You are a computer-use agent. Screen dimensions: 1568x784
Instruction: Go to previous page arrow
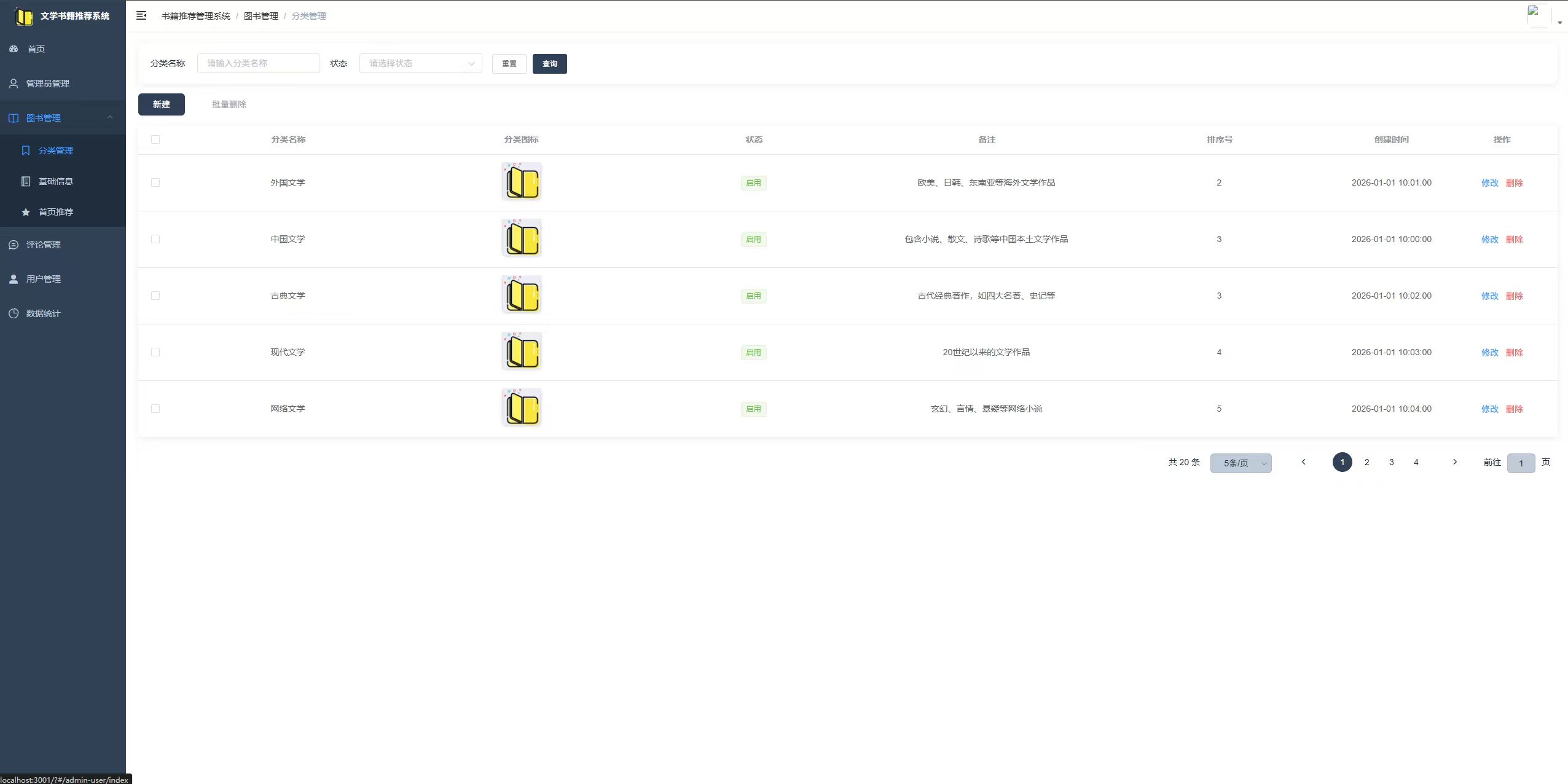1303,462
